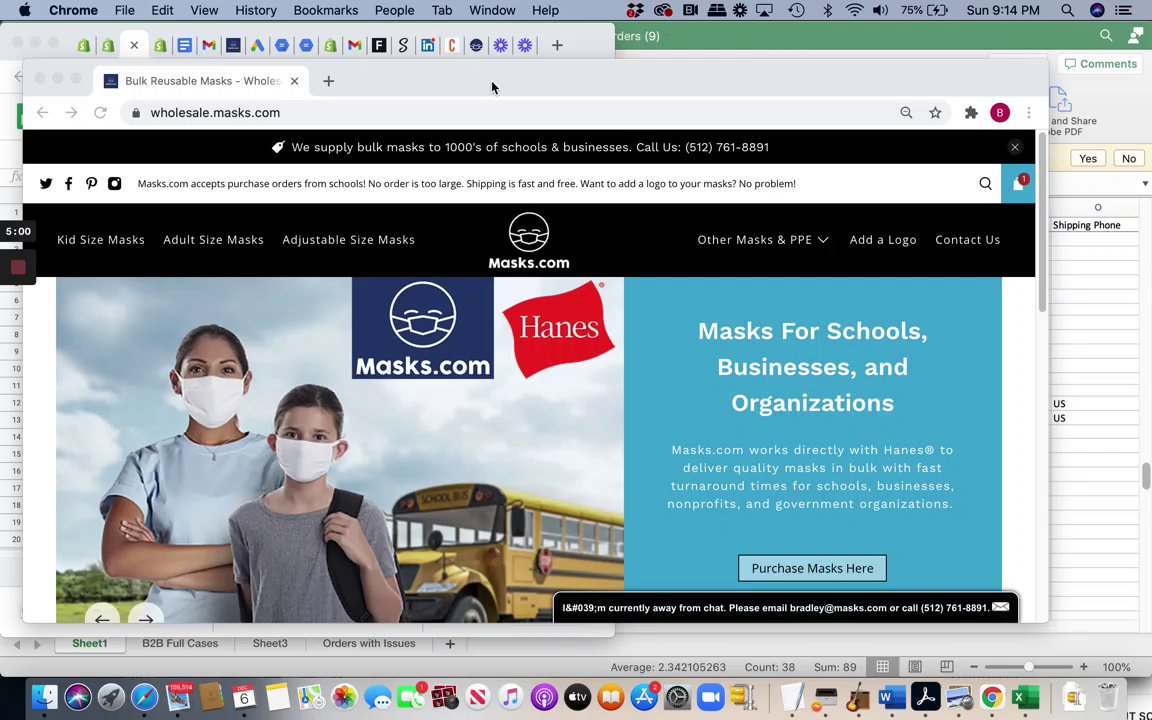
Task: Open the Window menu
Action: click(x=492, y=10)
